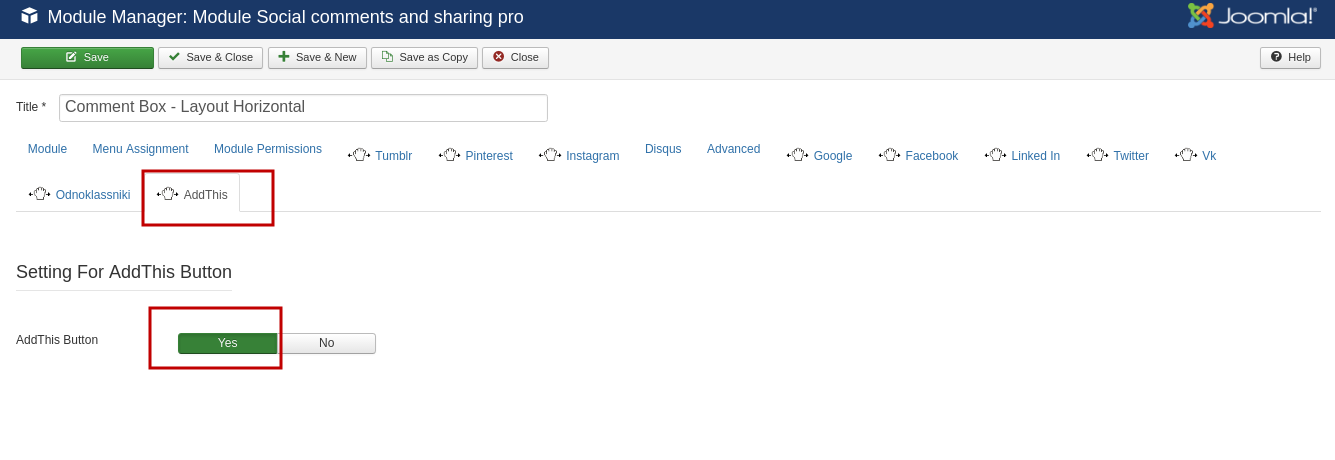Click the hand icon beside the Odnoklassniki tab

click(x=39, y=194)
